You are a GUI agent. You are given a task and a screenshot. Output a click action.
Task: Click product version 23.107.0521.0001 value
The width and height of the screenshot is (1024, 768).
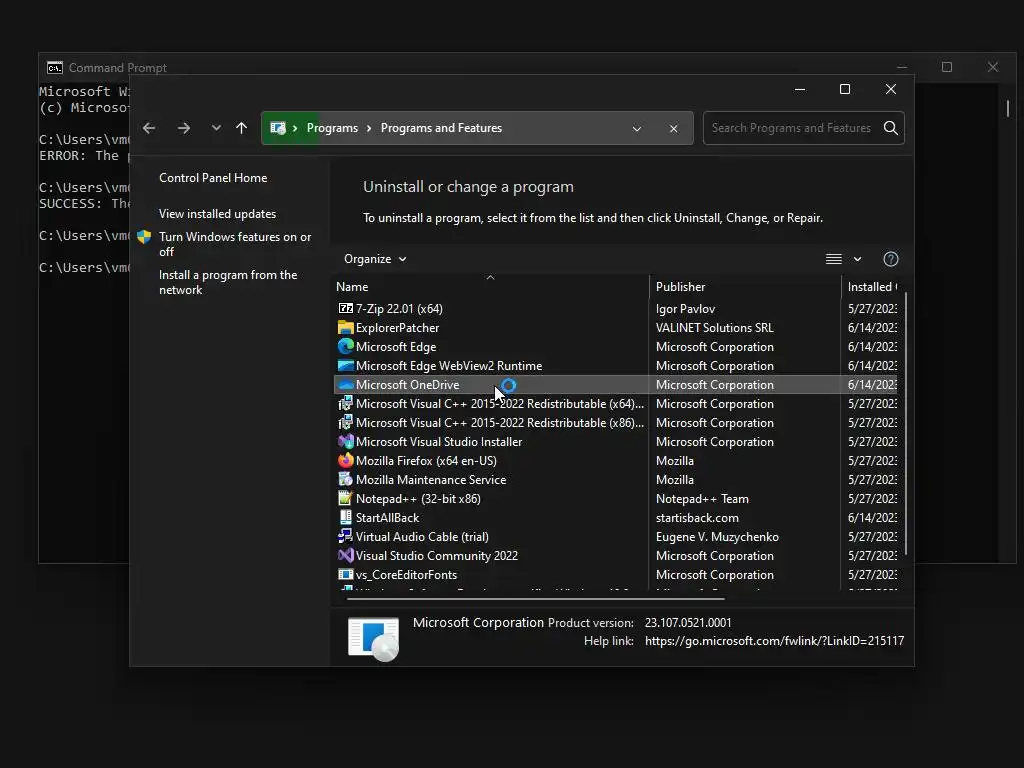click(x=688, y=622)
